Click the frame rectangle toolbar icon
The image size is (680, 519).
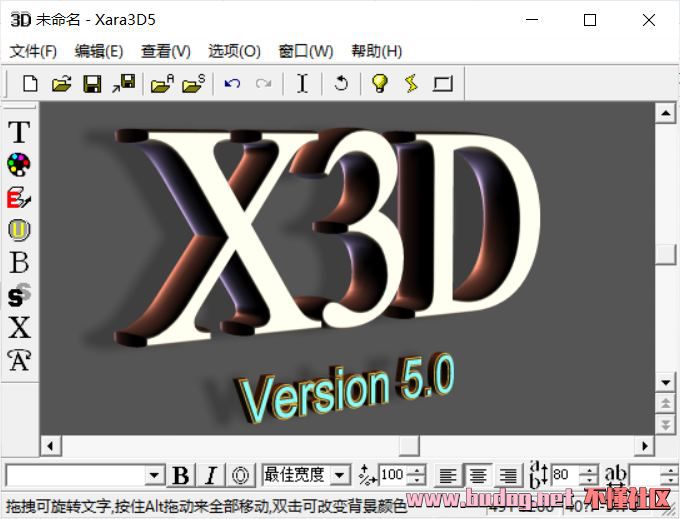click(x=443, y=83)
